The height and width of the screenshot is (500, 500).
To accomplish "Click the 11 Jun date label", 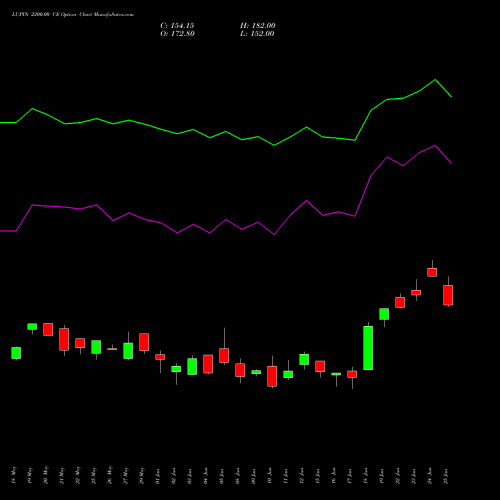I will pyautogui.click(x=286, y=476).
